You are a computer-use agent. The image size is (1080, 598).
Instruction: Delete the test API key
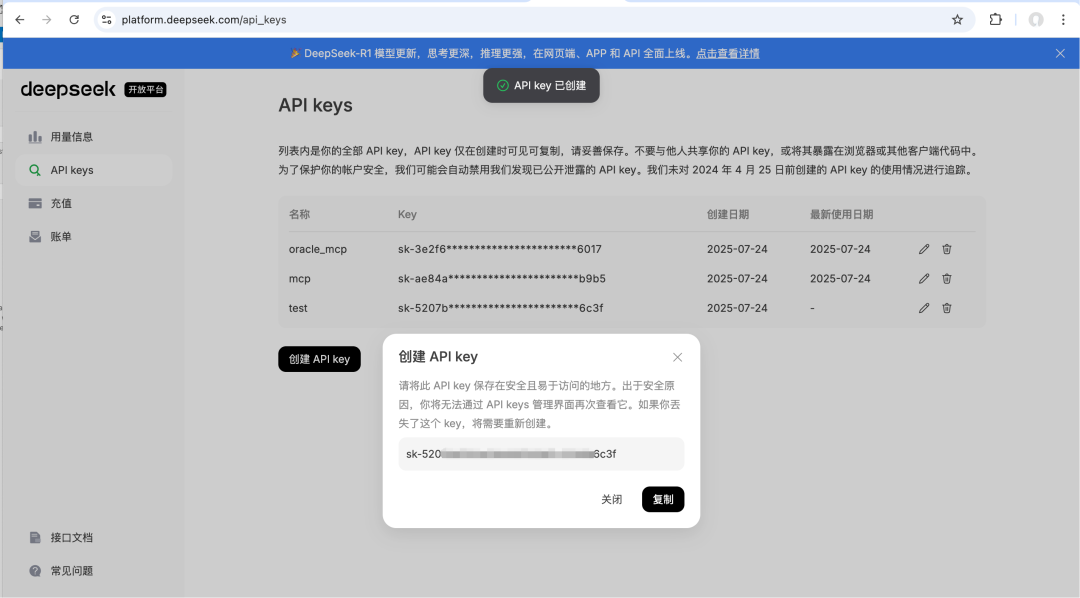click(947, 309)
